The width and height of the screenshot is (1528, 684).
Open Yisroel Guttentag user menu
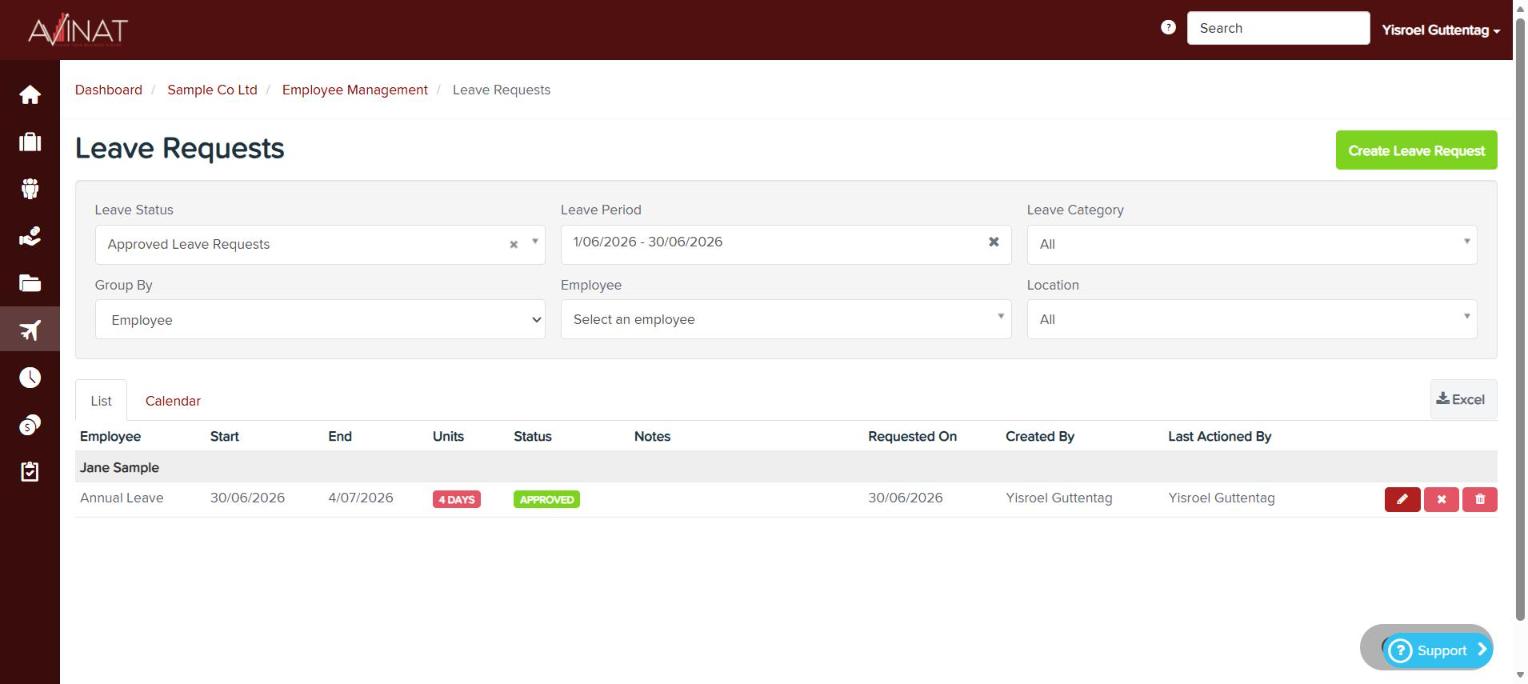click(1441, 30)
